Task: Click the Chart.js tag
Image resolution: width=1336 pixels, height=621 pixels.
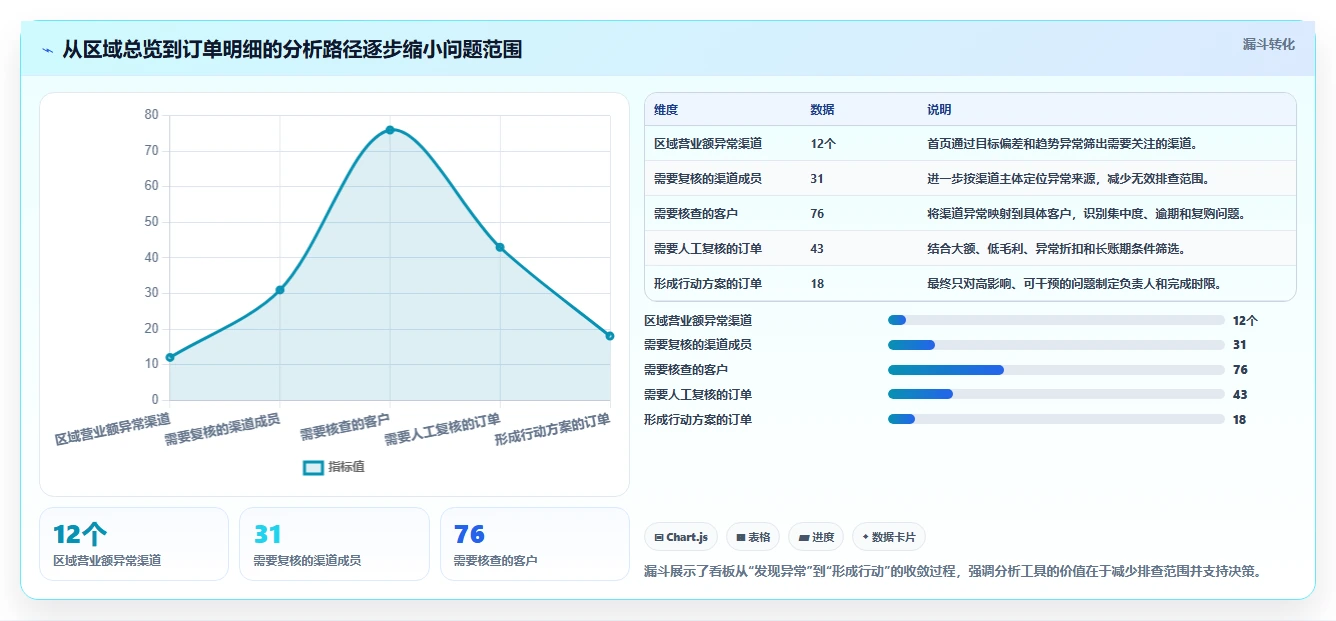Action: coord(681,537)
